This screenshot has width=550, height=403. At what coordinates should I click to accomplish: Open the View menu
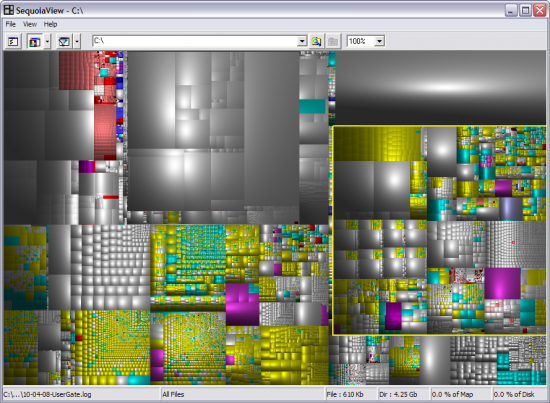30,24
